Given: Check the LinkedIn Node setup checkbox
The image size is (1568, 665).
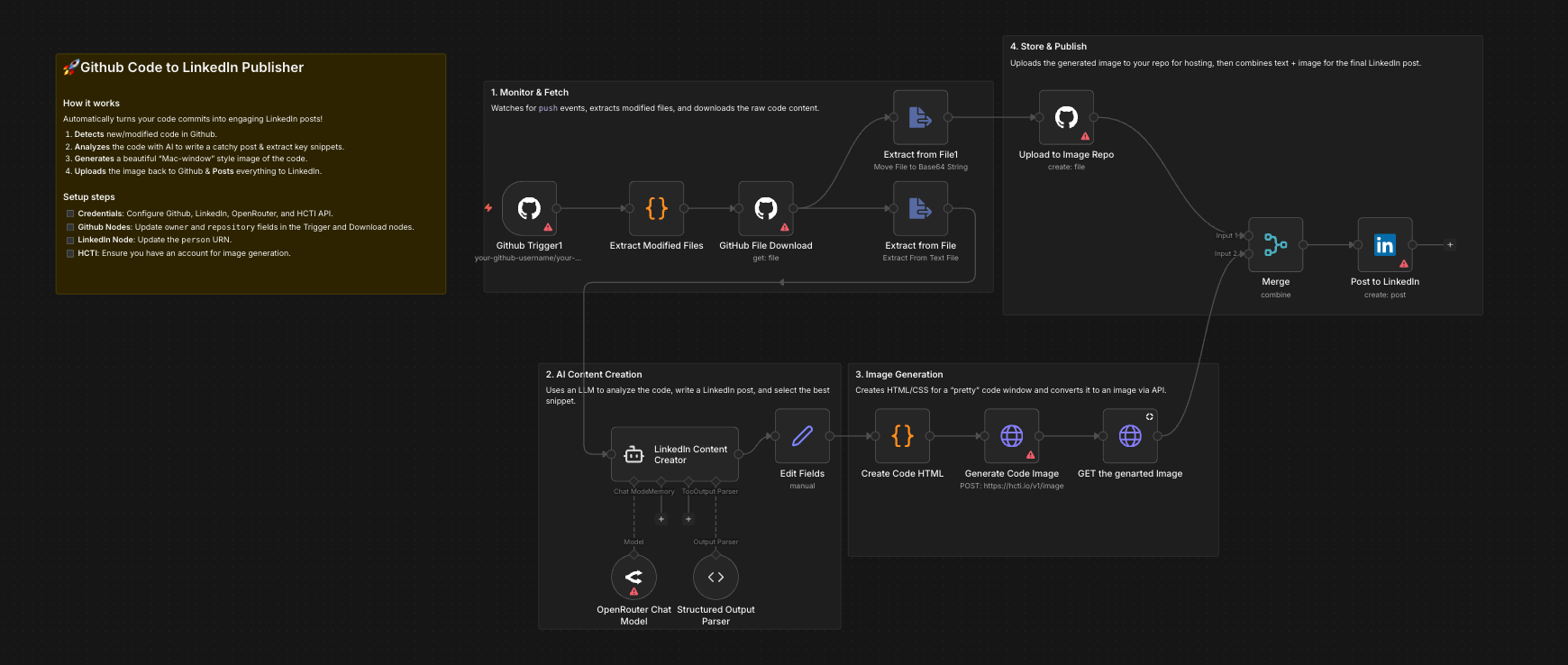Looking at the screenshot, I should click(x=70, y=241).
